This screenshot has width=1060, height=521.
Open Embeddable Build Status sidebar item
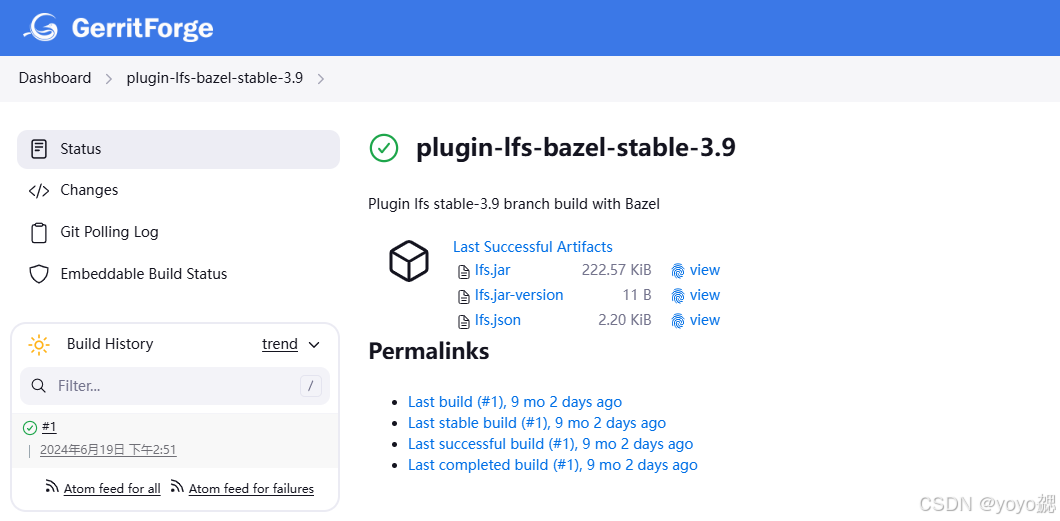[x=178, y=274]
